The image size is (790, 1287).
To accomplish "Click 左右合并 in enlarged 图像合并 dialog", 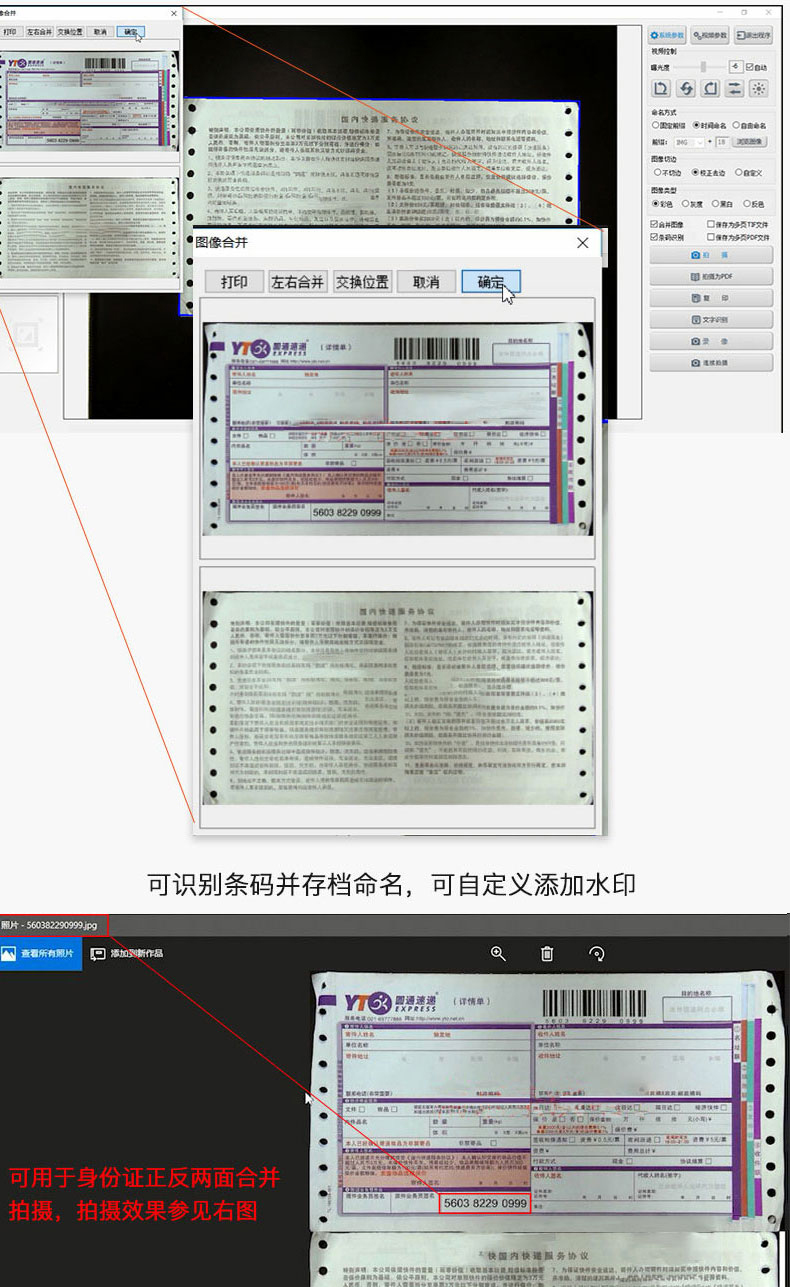I will [298, 282].
